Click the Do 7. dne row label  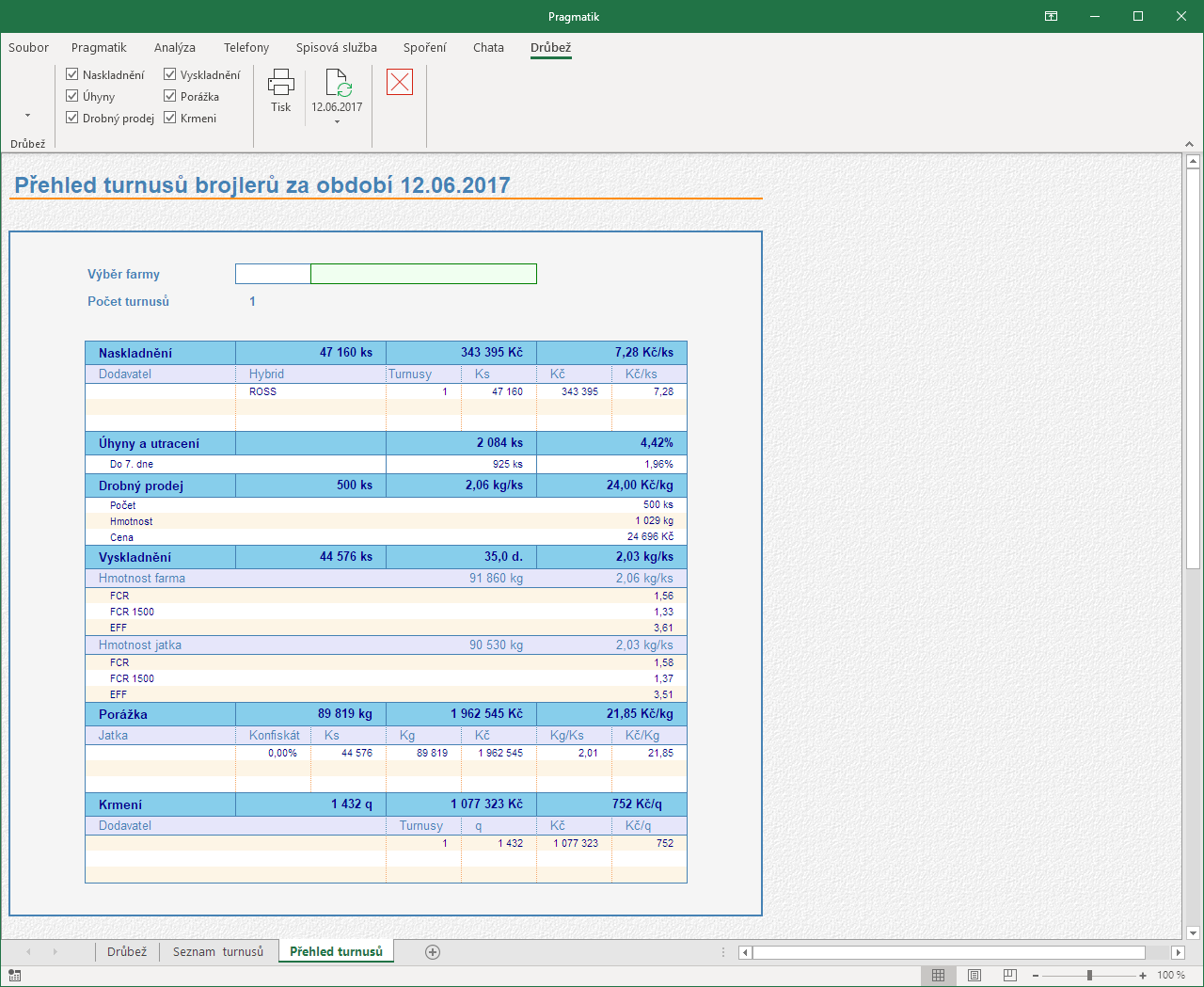132,464
